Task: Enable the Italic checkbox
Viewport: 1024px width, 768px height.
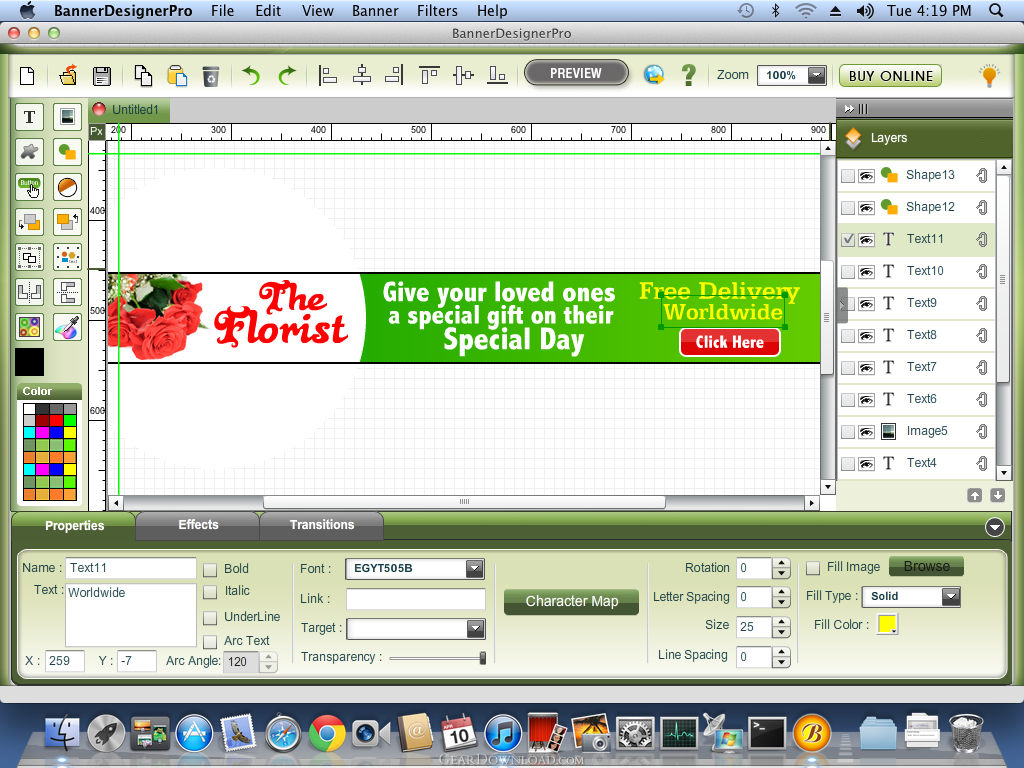Action: (210, 592)
